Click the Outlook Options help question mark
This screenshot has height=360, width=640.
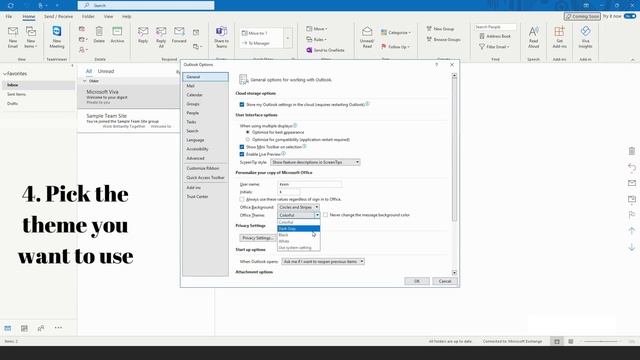tap(436, 65)
